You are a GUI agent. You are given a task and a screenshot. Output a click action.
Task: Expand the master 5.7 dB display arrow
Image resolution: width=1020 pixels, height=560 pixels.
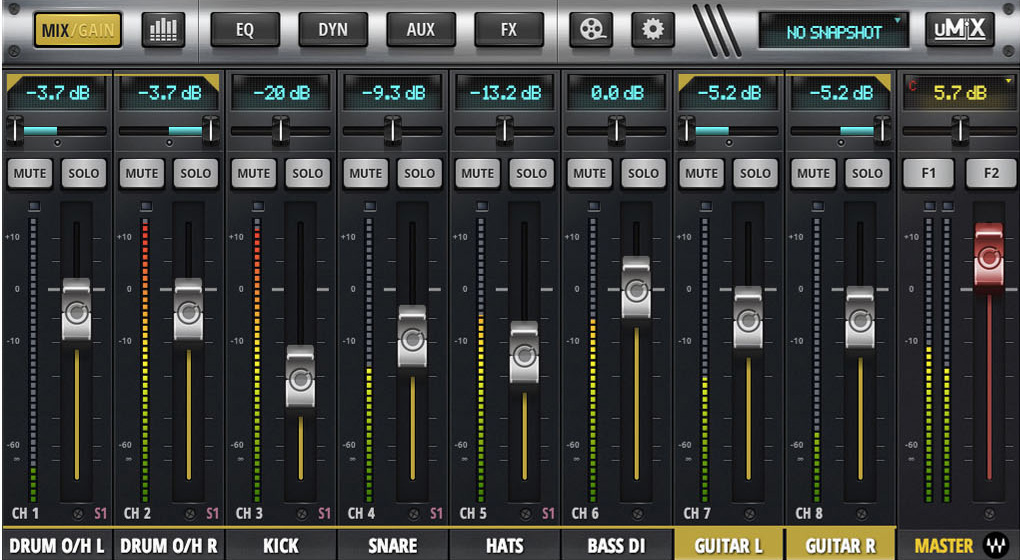(x=1009, y=80)
